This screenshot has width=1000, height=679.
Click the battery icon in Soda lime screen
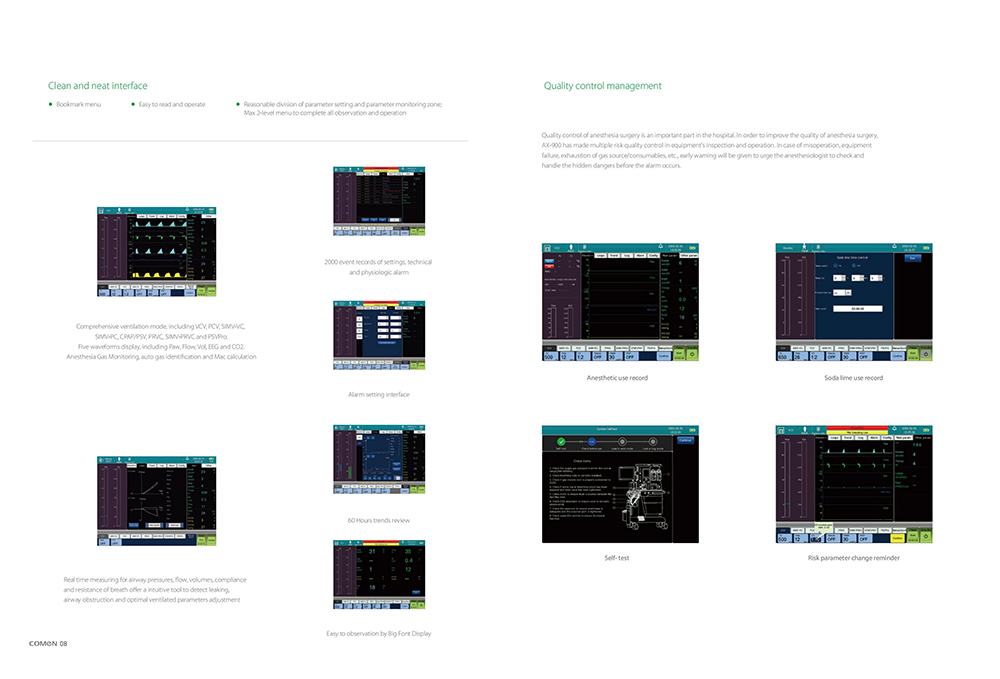(x=927, y=247)
